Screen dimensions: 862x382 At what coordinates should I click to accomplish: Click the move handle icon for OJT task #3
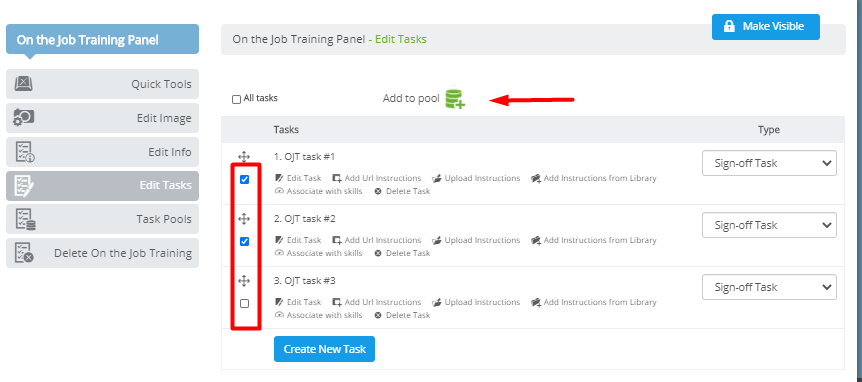(244, 281)
